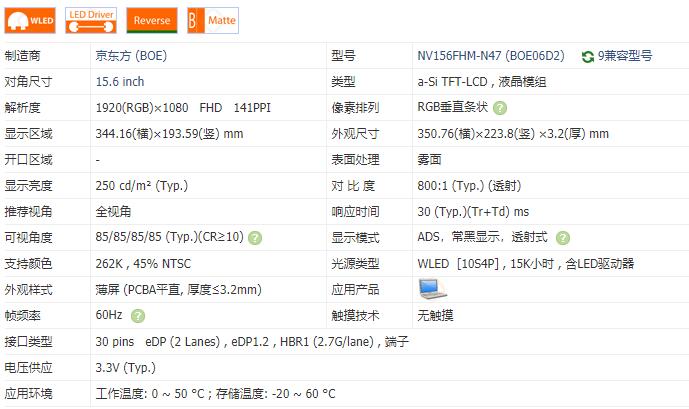
Task: Select the 1920(RGB)×1080 FHD 141PPI value
Action: [183, 108]
